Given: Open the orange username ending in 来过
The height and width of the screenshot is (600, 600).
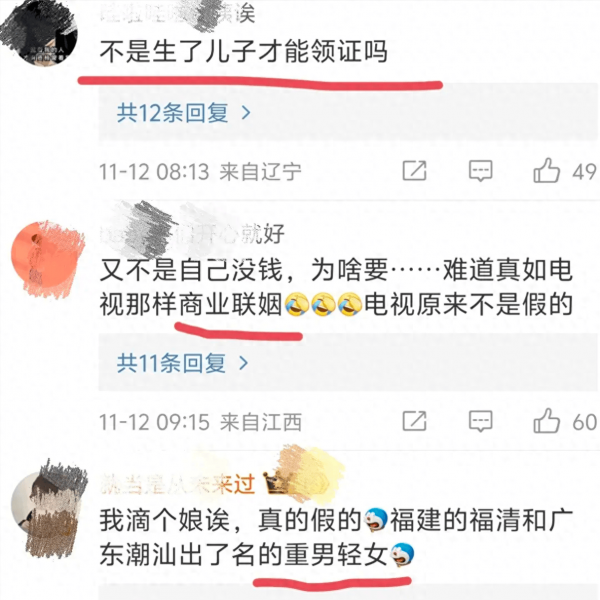Looking at the screenshot, I should tap(178, 484).
